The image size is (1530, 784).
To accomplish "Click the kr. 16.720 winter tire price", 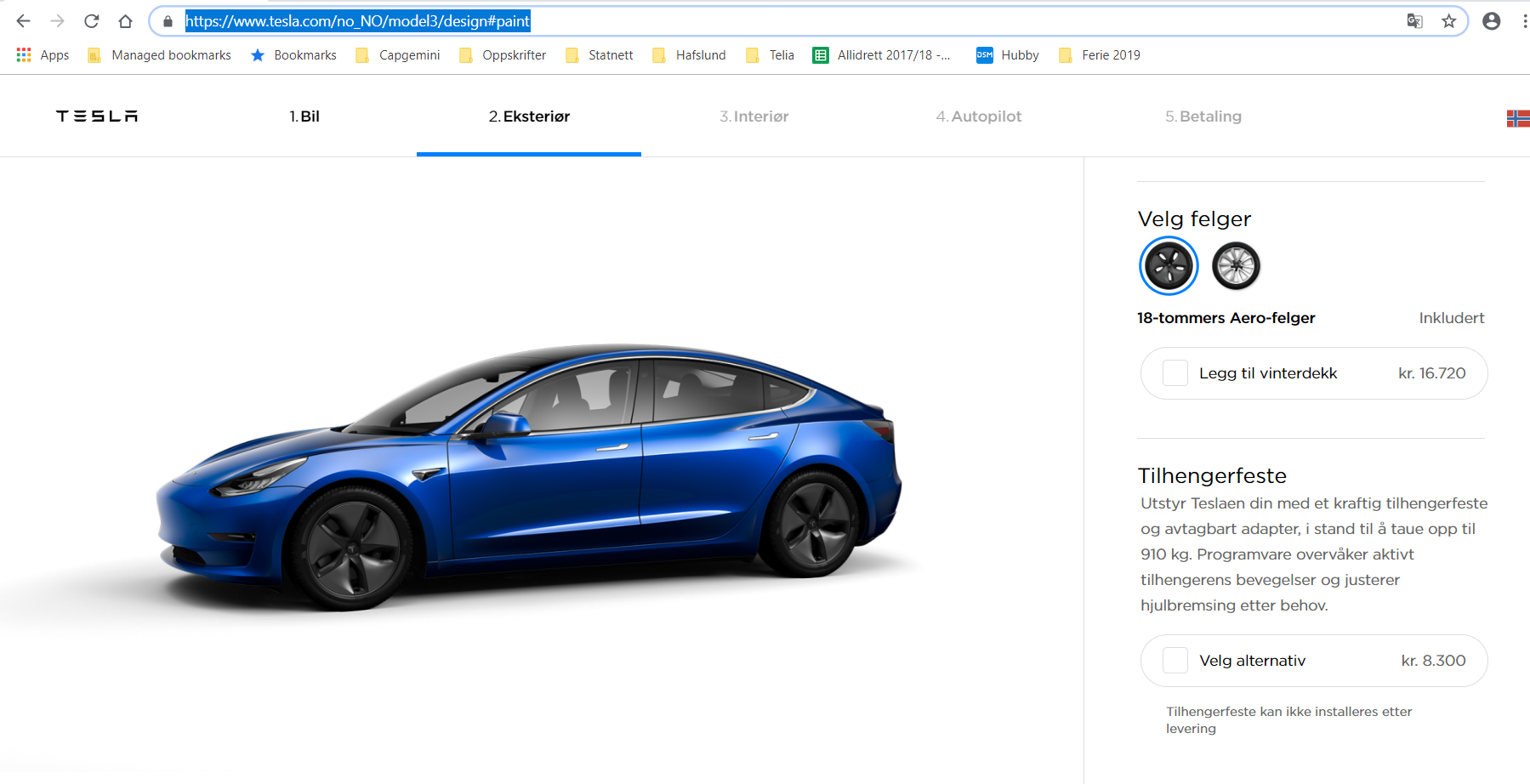I will click(x=1432, y=373).
